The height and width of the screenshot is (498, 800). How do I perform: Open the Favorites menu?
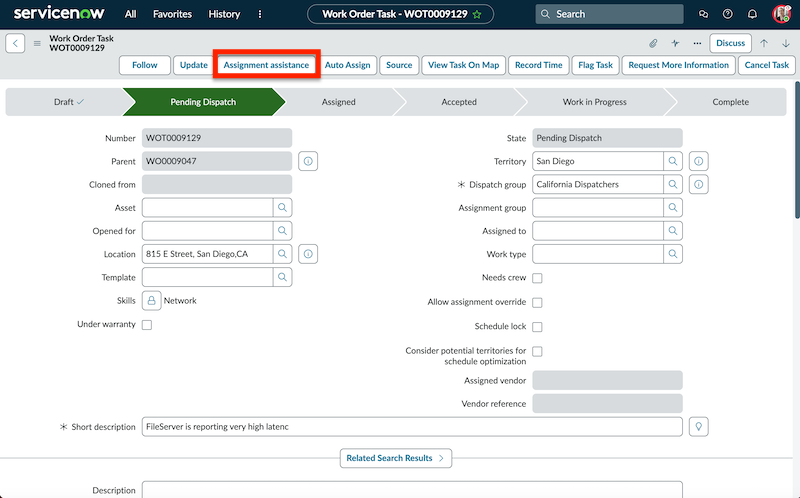tap(172, 14)
